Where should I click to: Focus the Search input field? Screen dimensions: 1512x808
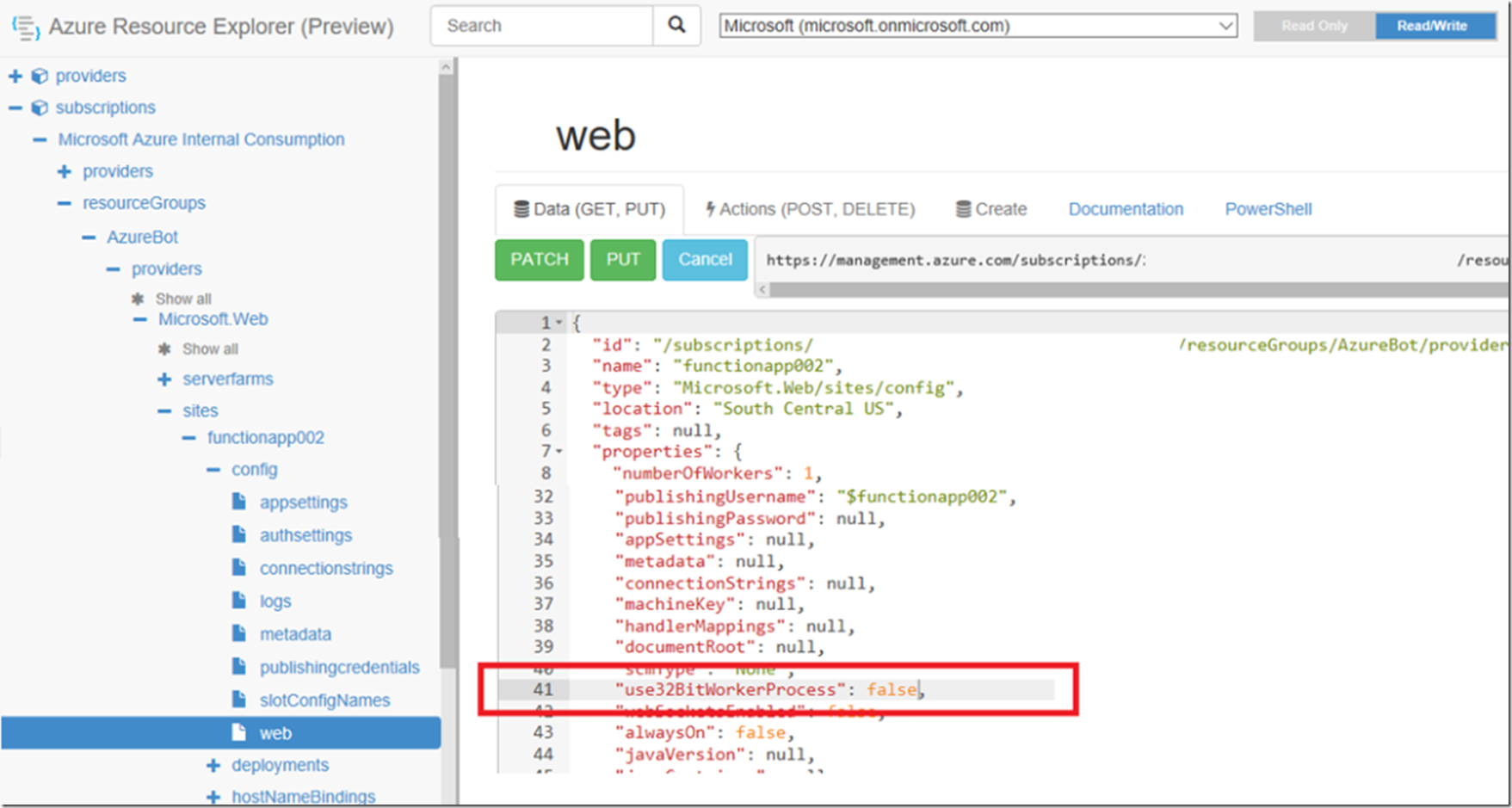pos(542,26)
